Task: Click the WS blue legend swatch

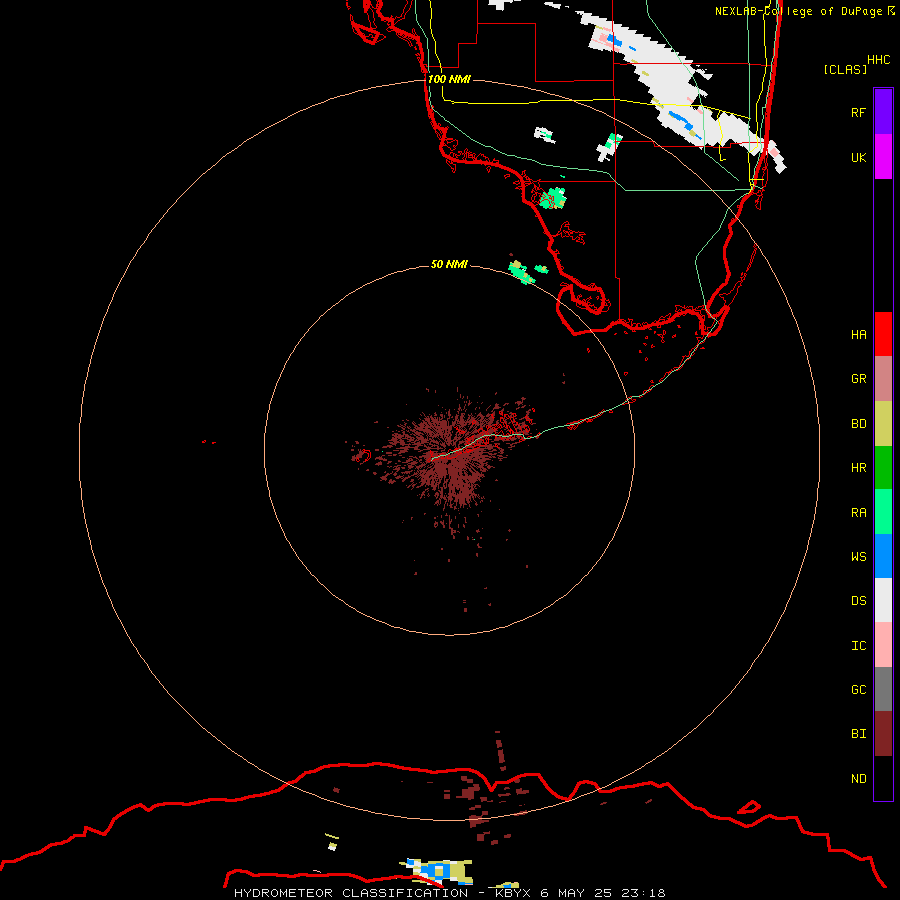Action: pos(883,556)
